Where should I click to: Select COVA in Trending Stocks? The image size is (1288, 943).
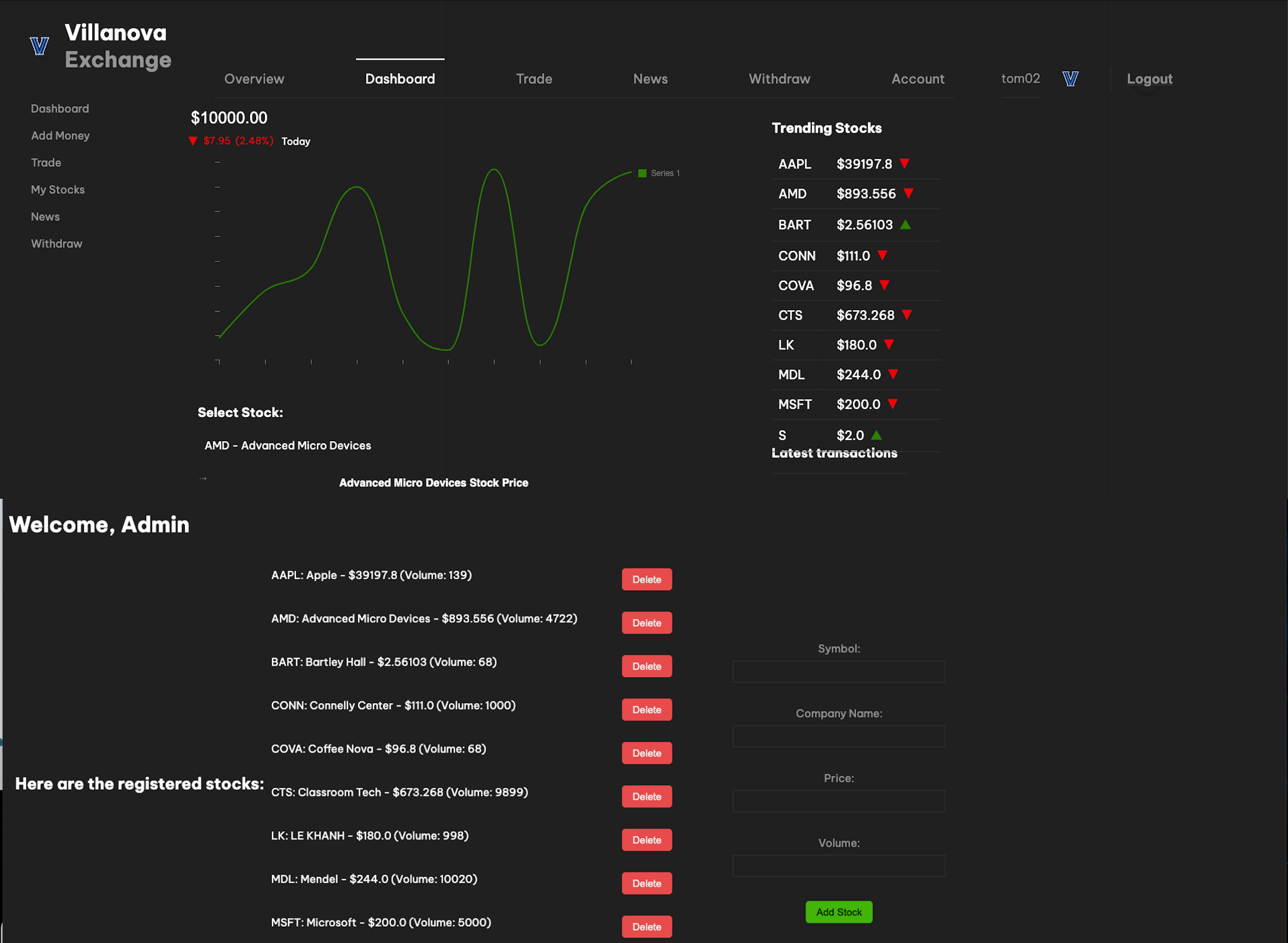(x=796, y=285)
